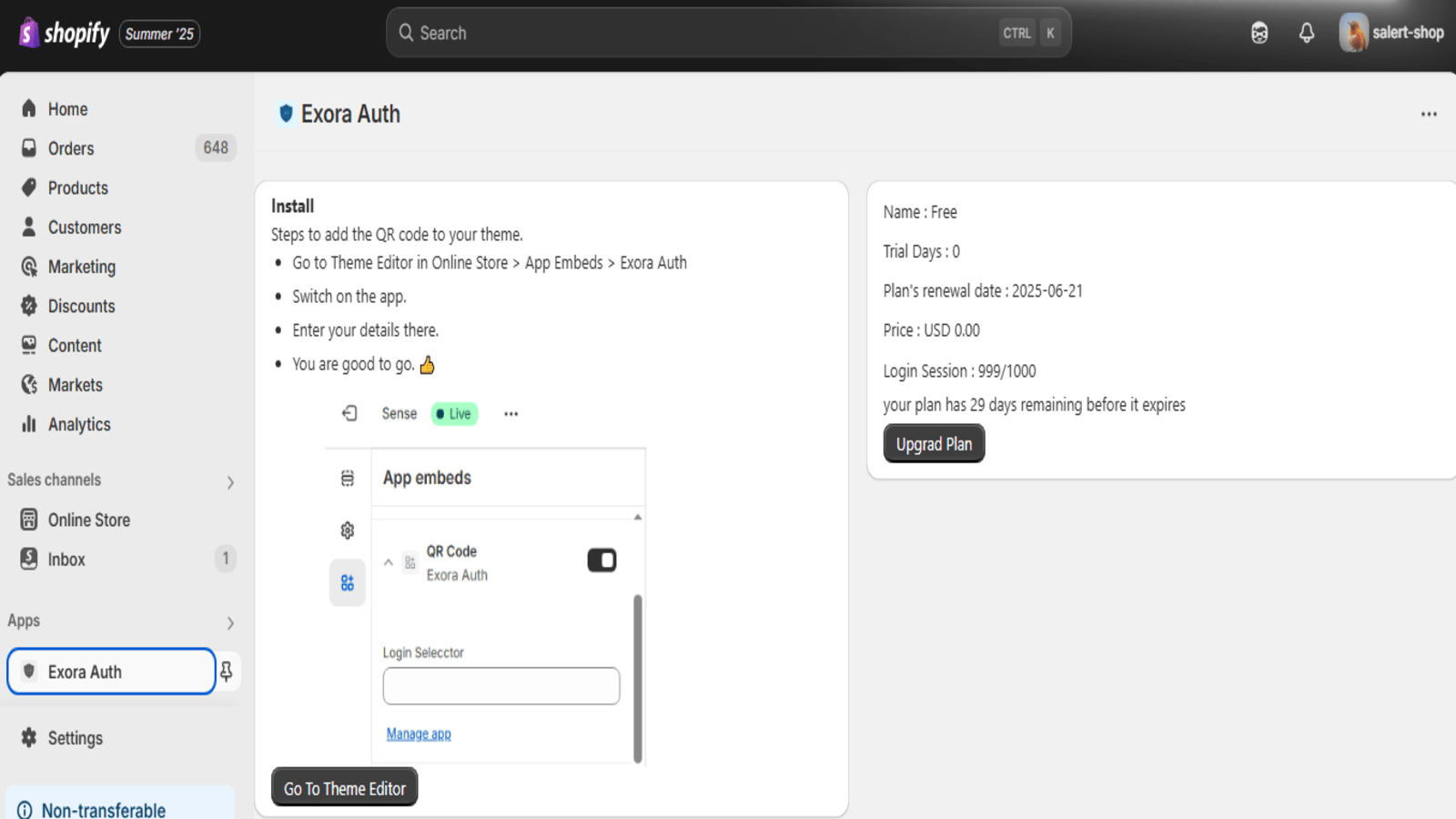Click the Marketing target icon
The height and width of the screenshot is (819, 1456).
pos(29,266)
